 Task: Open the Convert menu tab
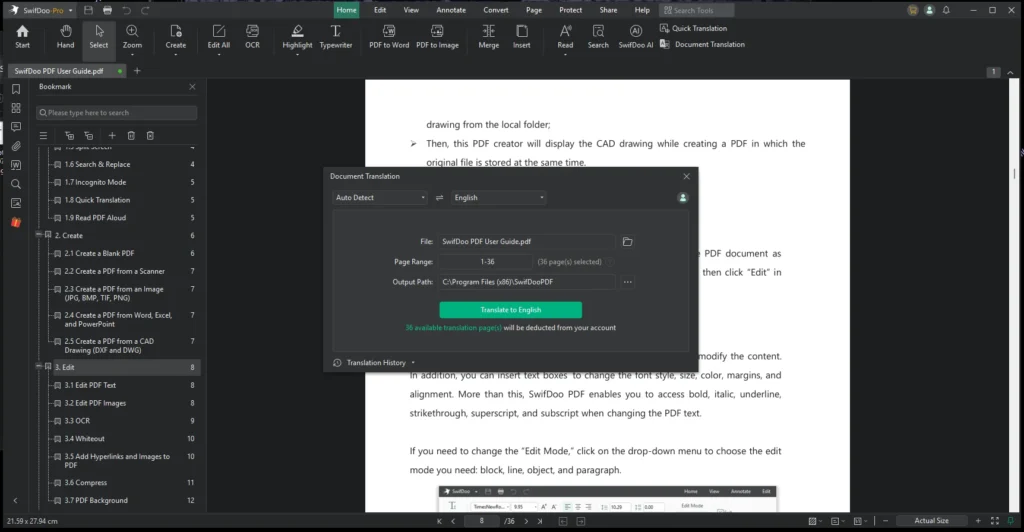click(496, 10)
